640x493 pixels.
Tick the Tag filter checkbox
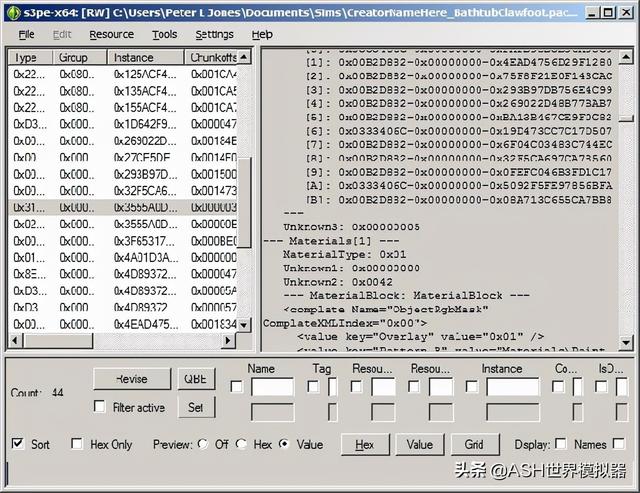click(x=313, y=386)
